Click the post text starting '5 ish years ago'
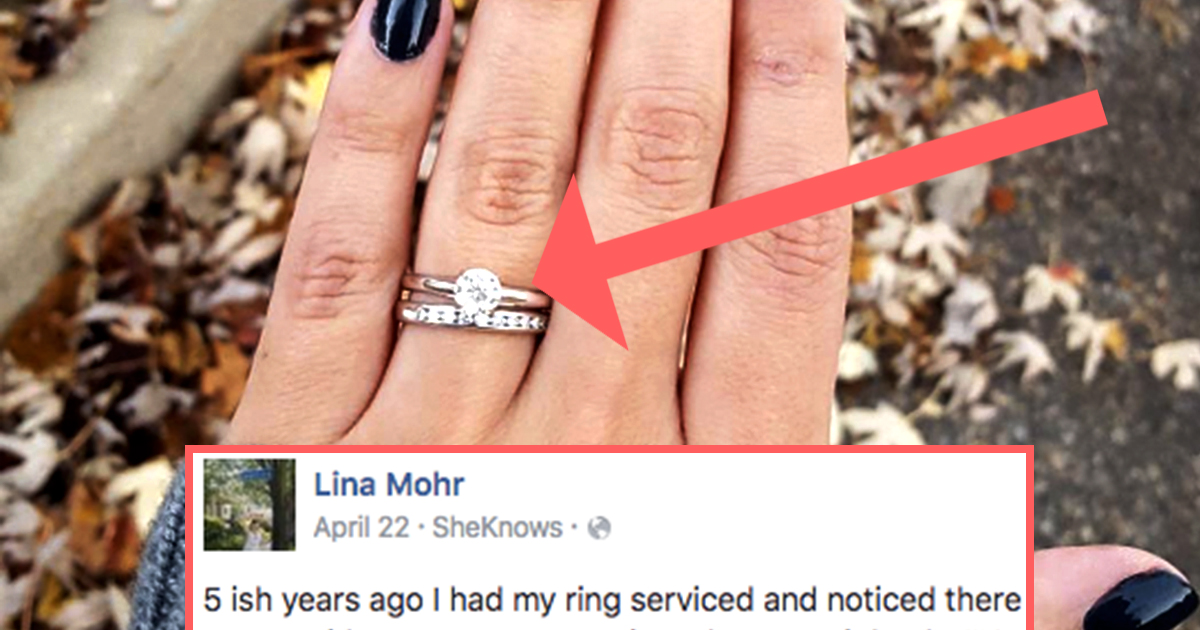Viewport: 1200px width, 630px height. (x=612, y=601)
